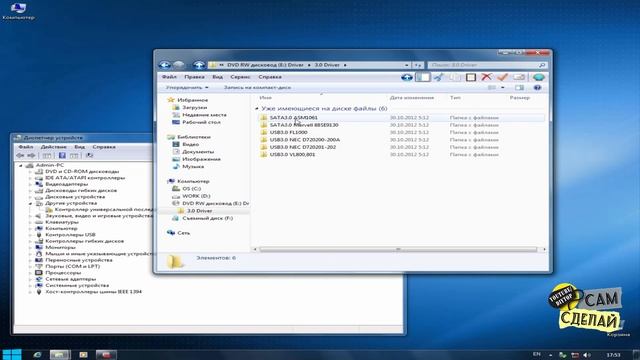Click Сеть in Explorer navigation pane
640x360 pixels.
tap(184, 233)
